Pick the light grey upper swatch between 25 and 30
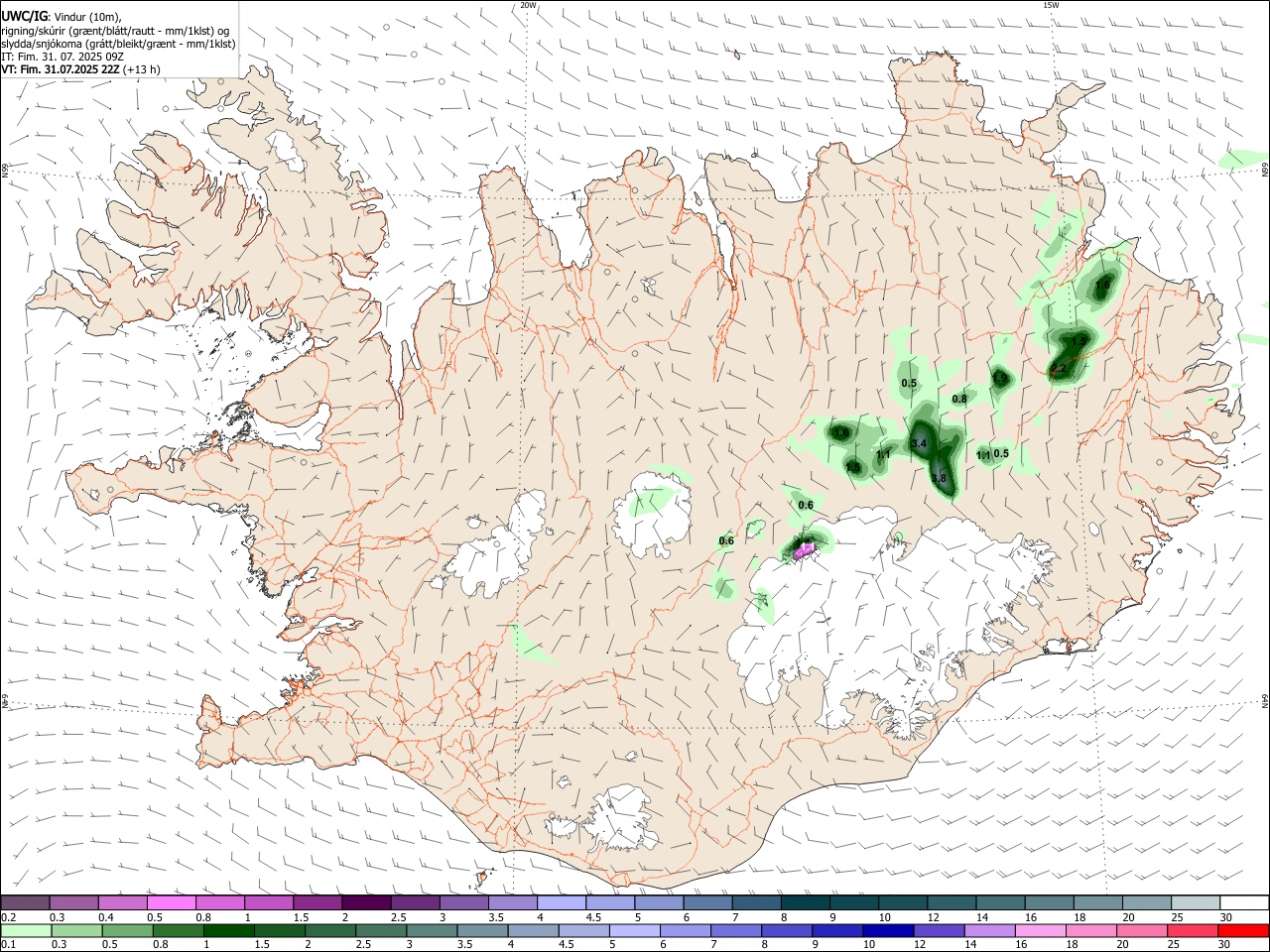Image resolution: width=1270 pixels, height=952 pixels. (1196, 902)
